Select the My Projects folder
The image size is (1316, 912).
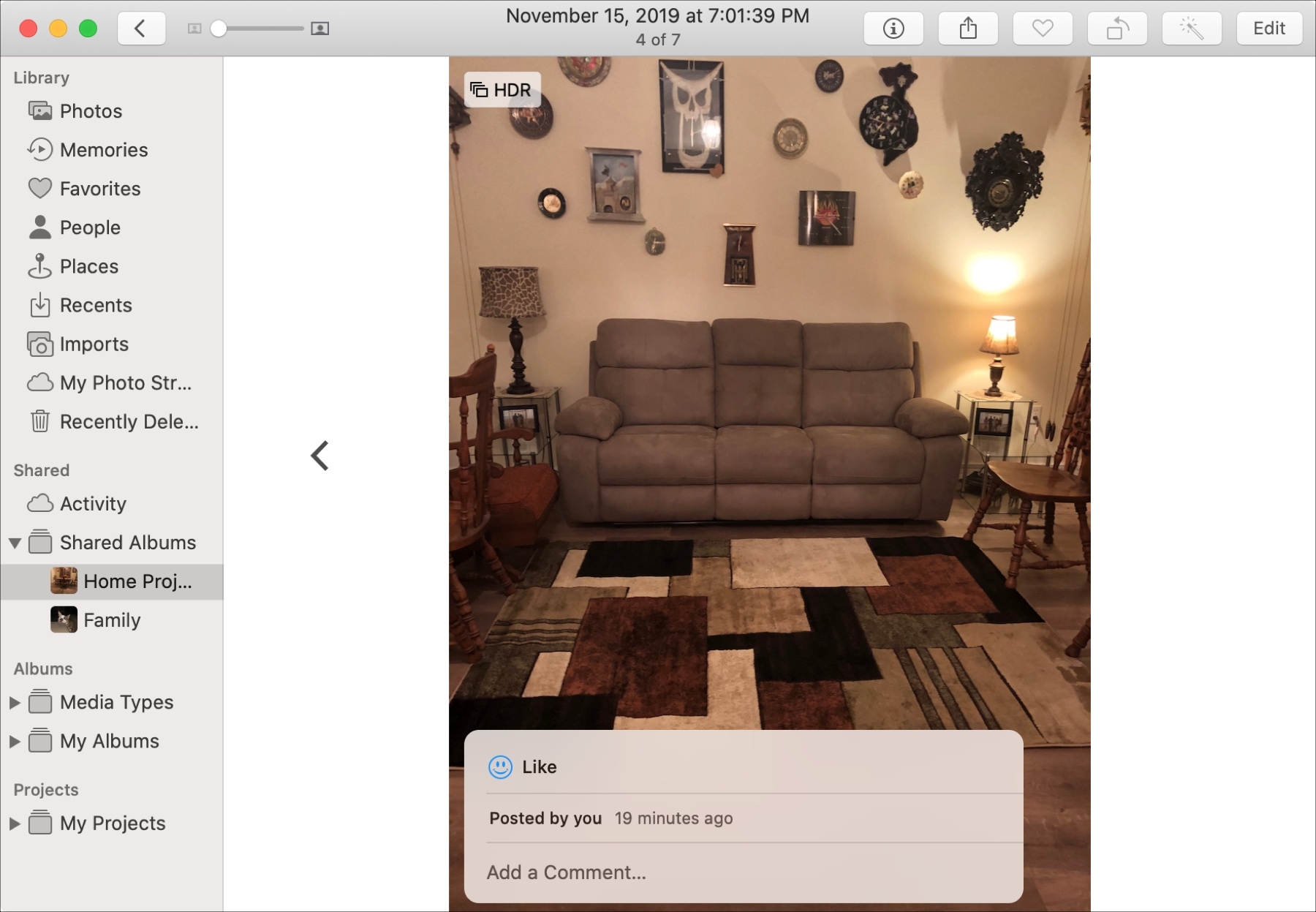112,823
